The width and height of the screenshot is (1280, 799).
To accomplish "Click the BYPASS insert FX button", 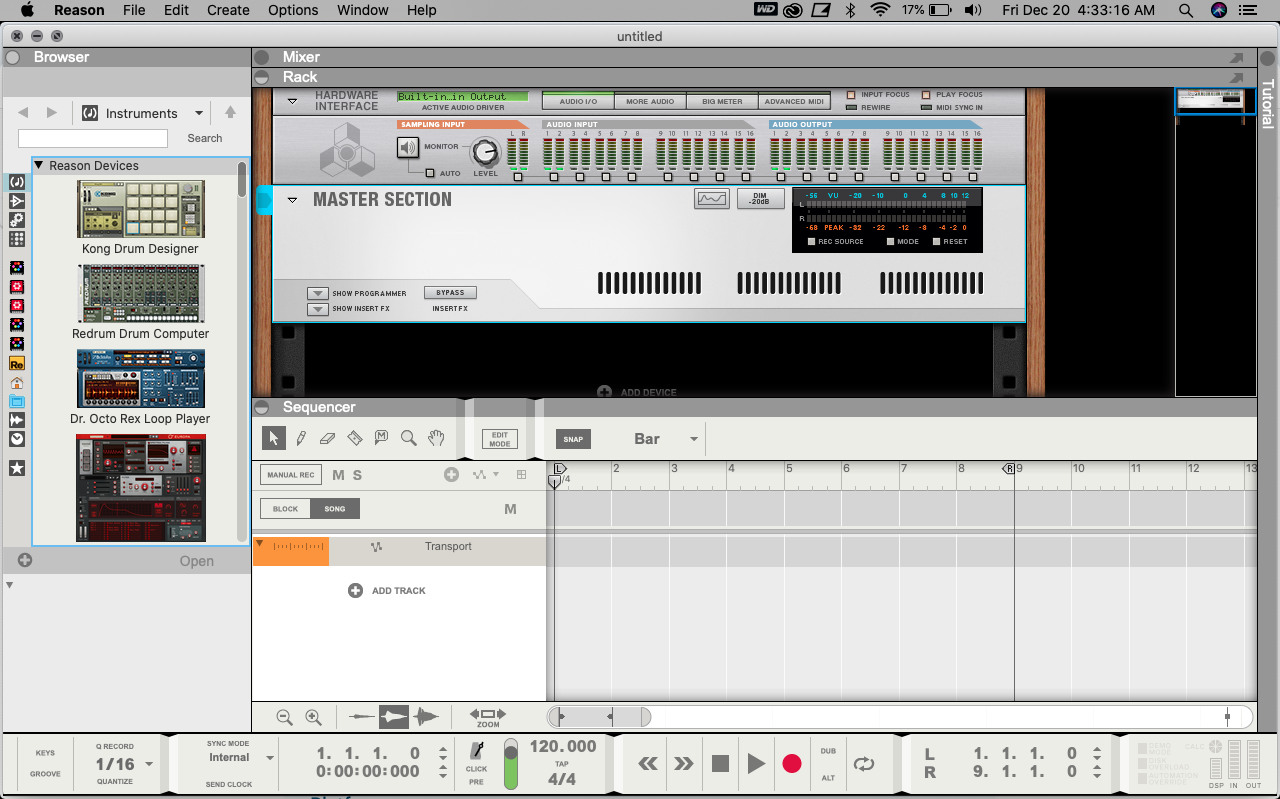I will 450,293.
